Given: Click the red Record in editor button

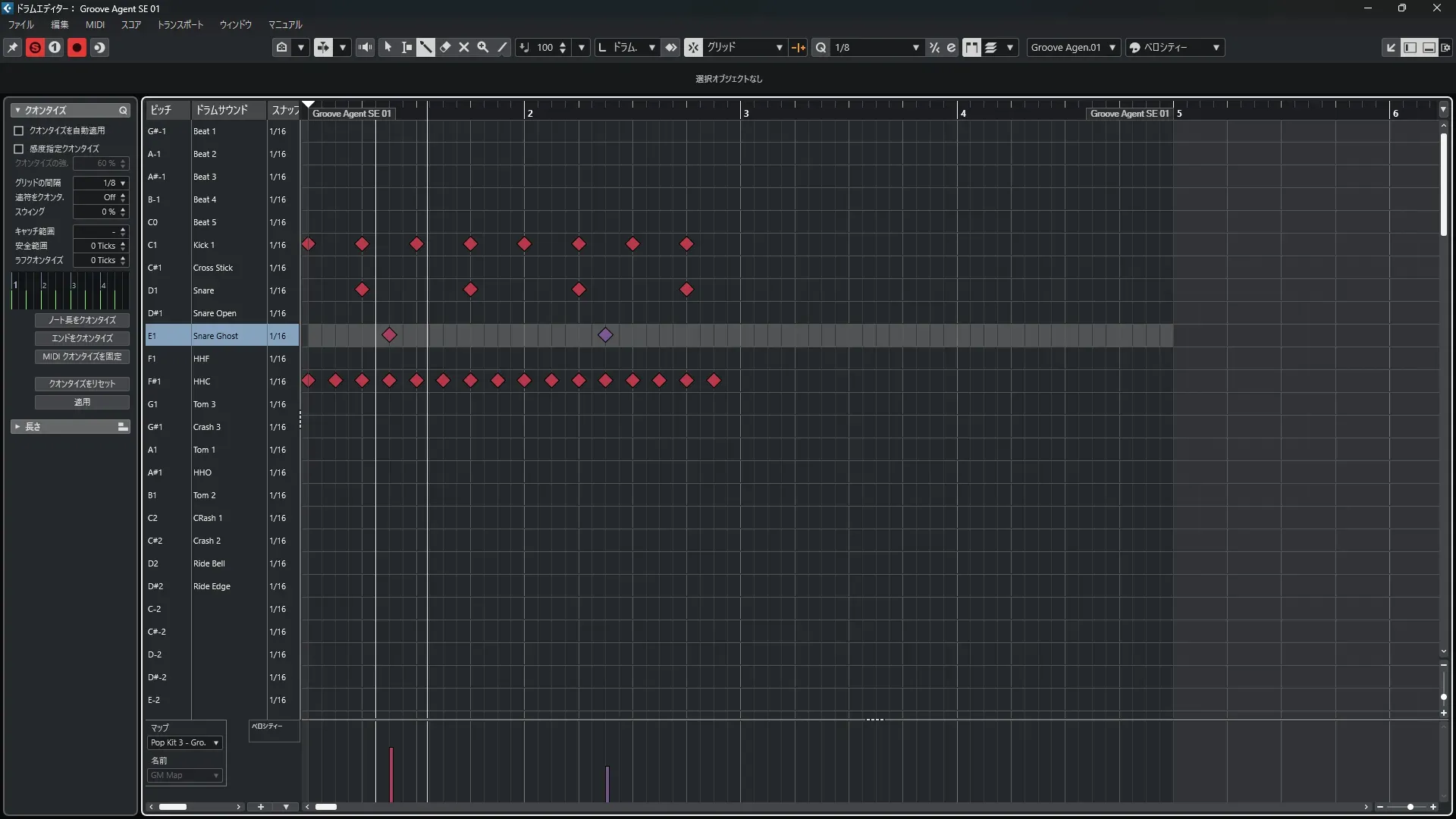Looking at the screenshot, I should click(77, 47).
